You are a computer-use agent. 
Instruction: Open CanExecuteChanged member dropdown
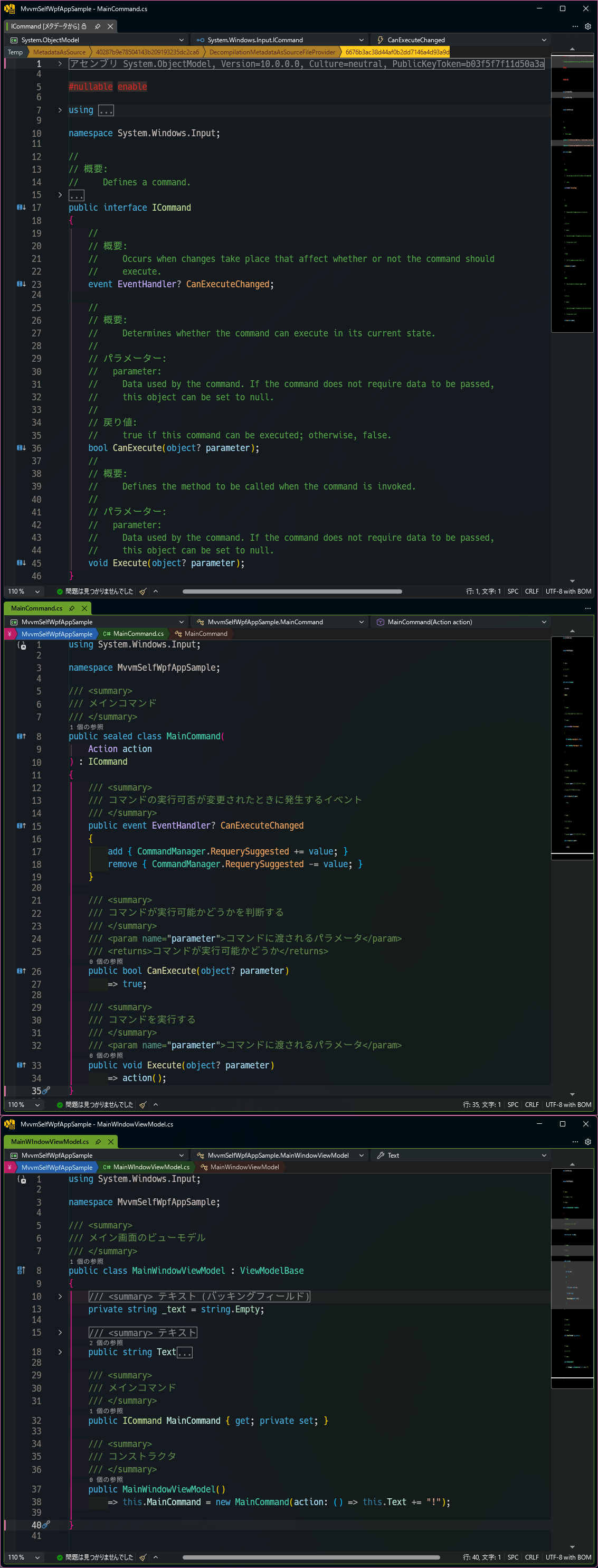(461, 40)
